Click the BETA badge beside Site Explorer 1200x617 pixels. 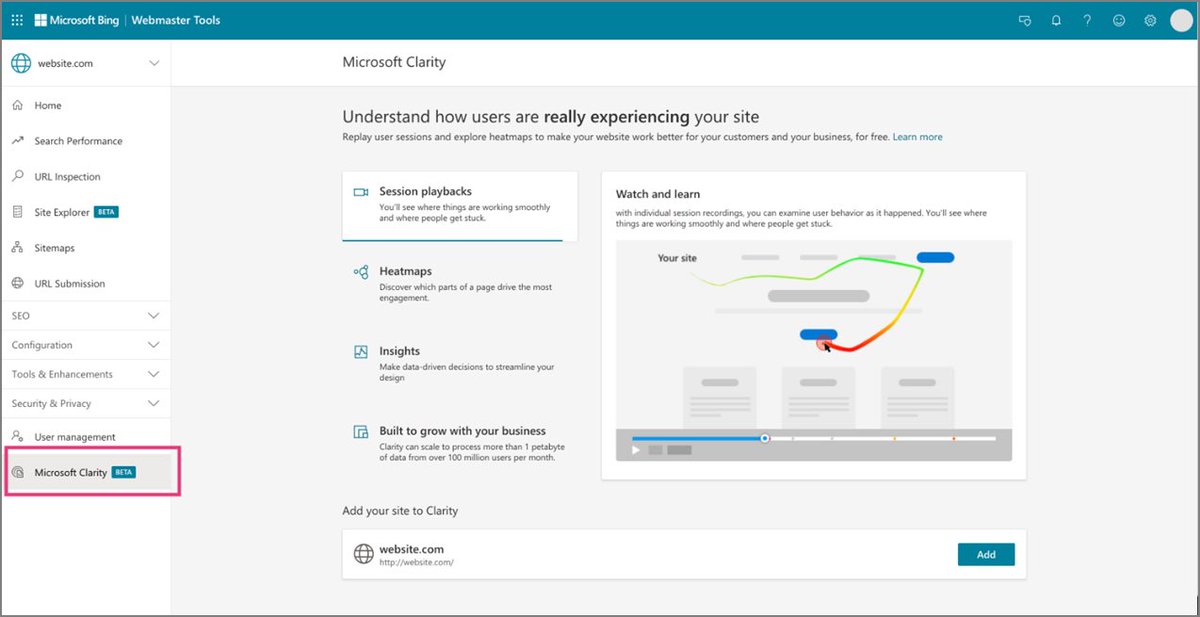tap(106, 212)
